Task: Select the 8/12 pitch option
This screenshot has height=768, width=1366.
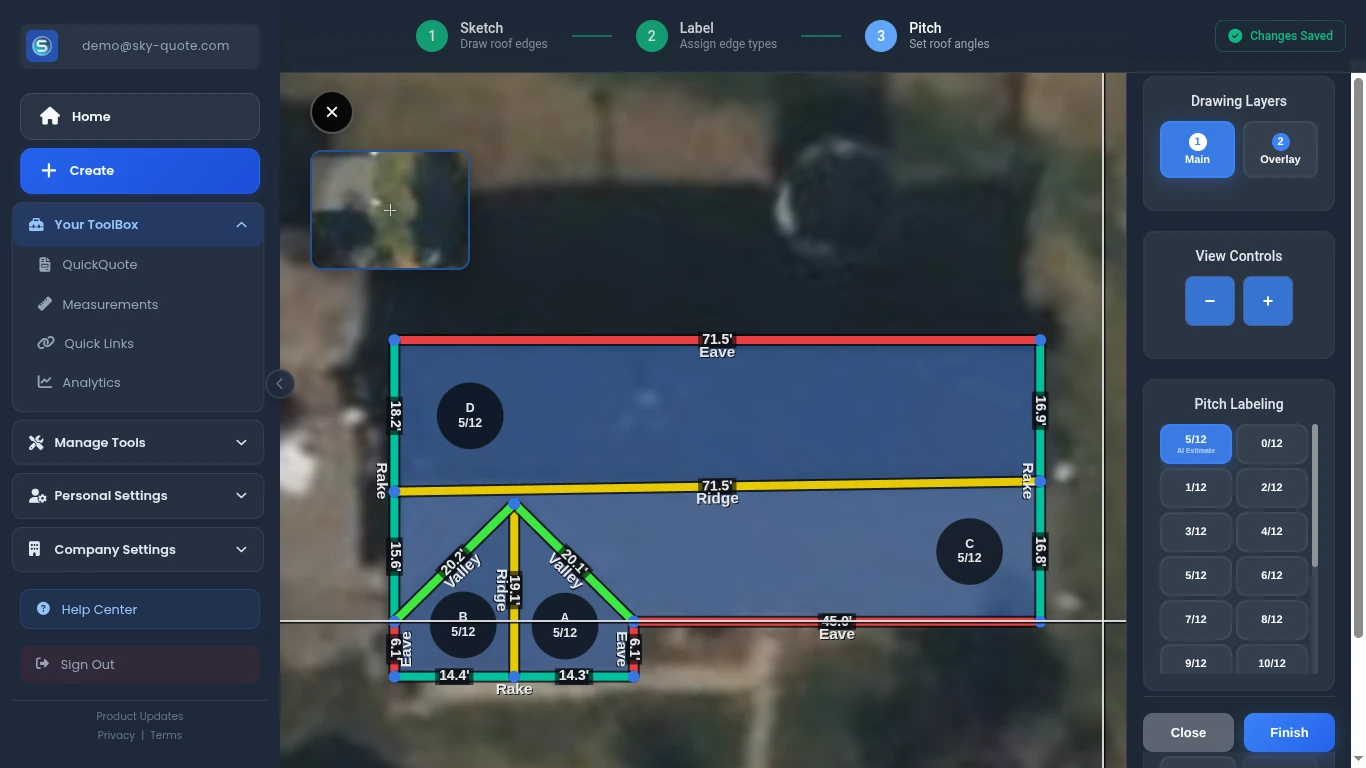Action: (x=1271, y=619)
